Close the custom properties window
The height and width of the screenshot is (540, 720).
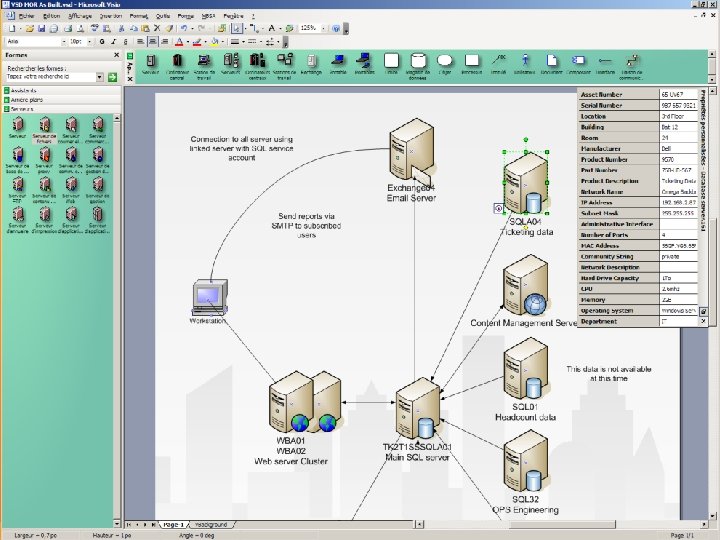coord(703,321)
